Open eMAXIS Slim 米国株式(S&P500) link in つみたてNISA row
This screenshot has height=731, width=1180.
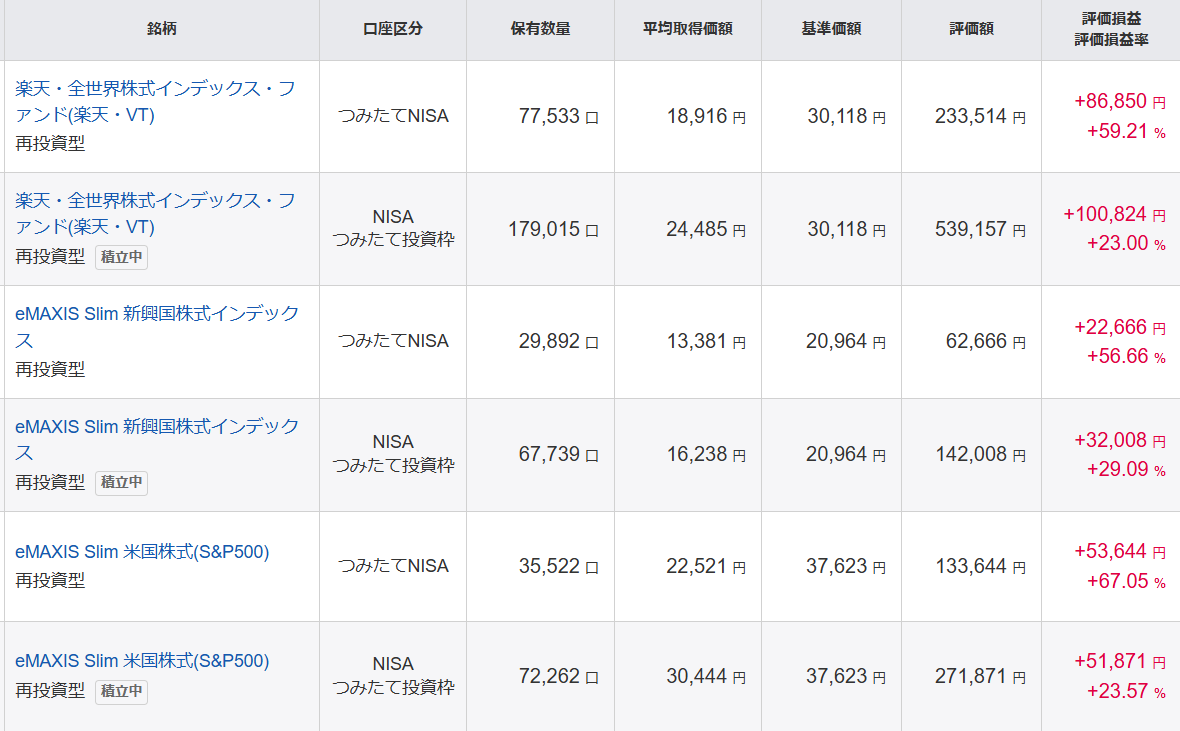142,552
